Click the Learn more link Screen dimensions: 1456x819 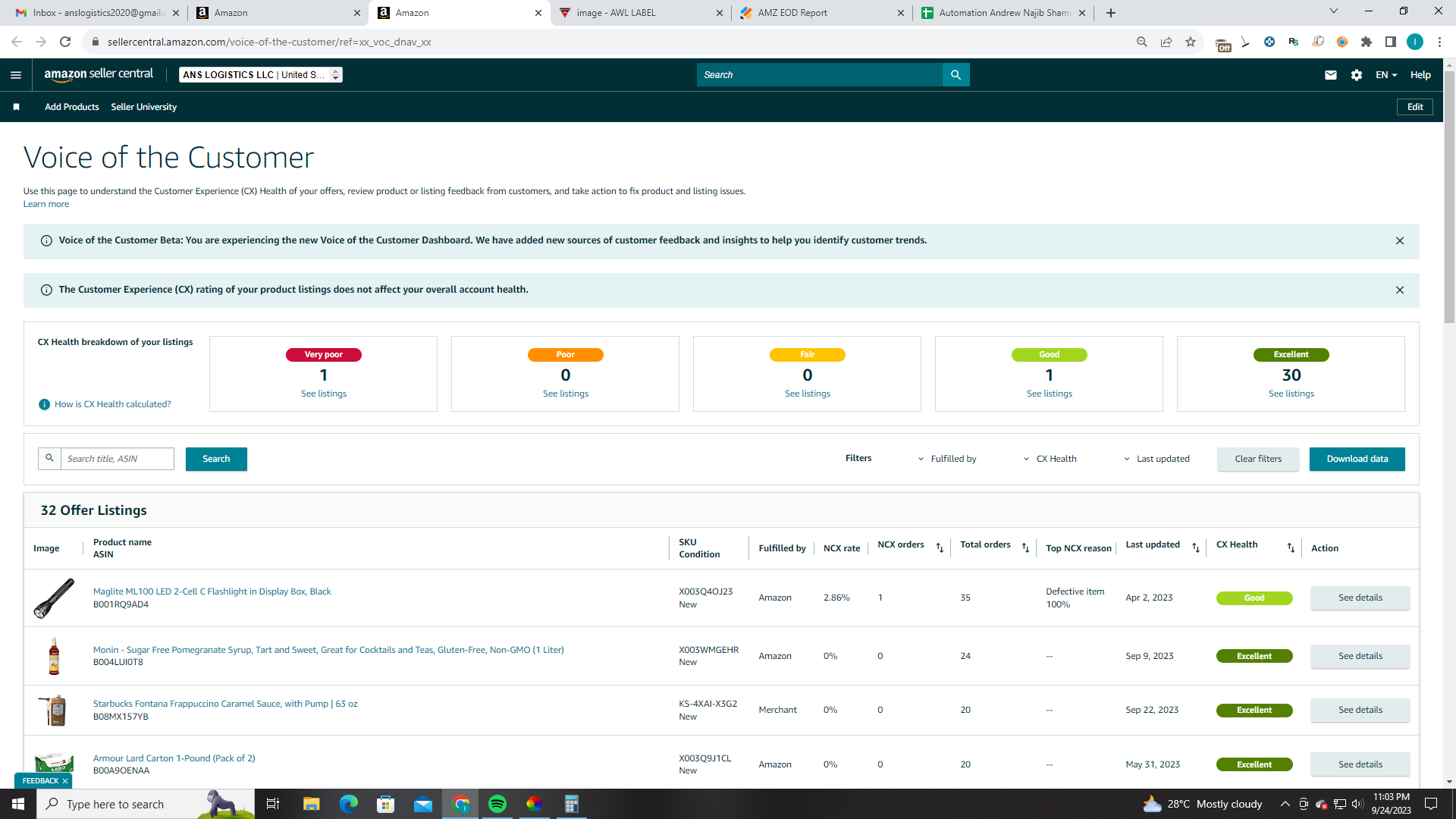[46, 204]
